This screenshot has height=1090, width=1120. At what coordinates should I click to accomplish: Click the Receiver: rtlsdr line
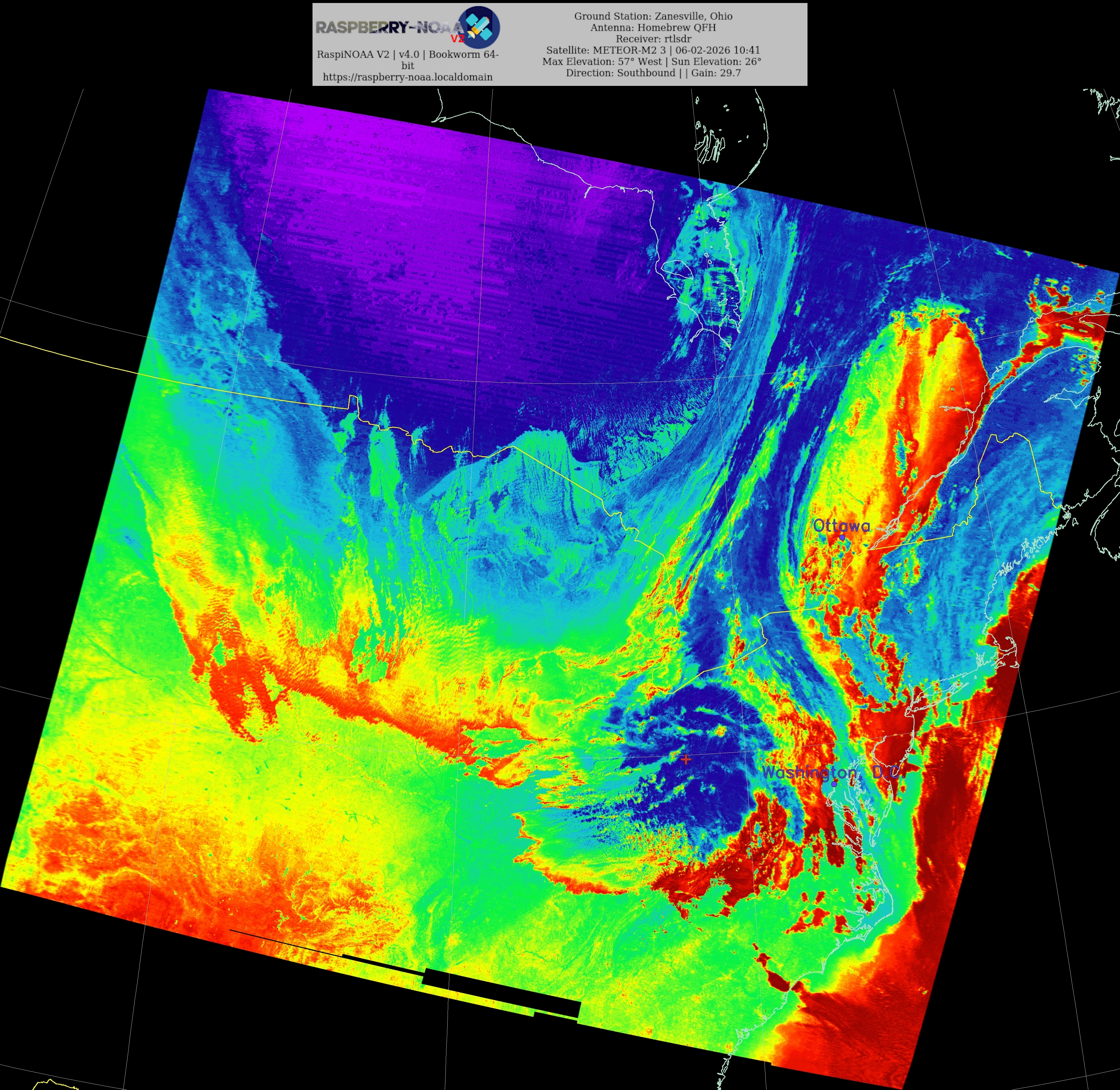click(653, 39)
